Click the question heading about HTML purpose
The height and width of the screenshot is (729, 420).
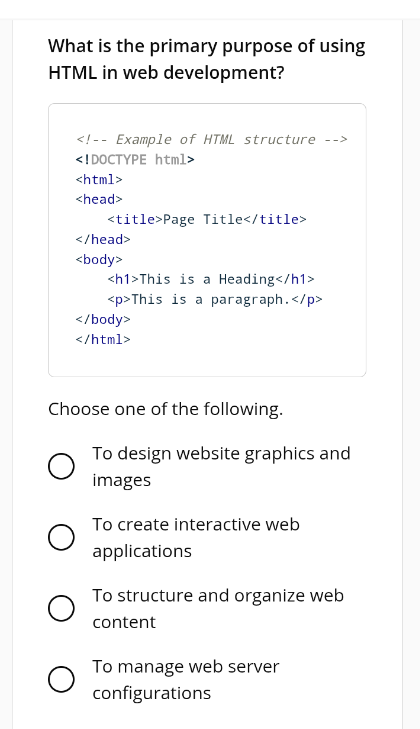point(207,59)
